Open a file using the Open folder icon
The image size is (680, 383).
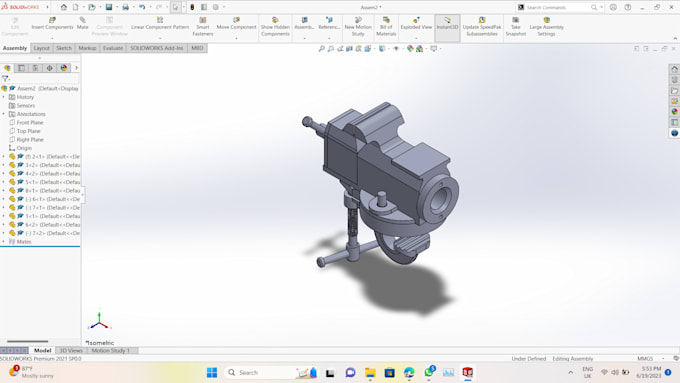pos(92,7)
